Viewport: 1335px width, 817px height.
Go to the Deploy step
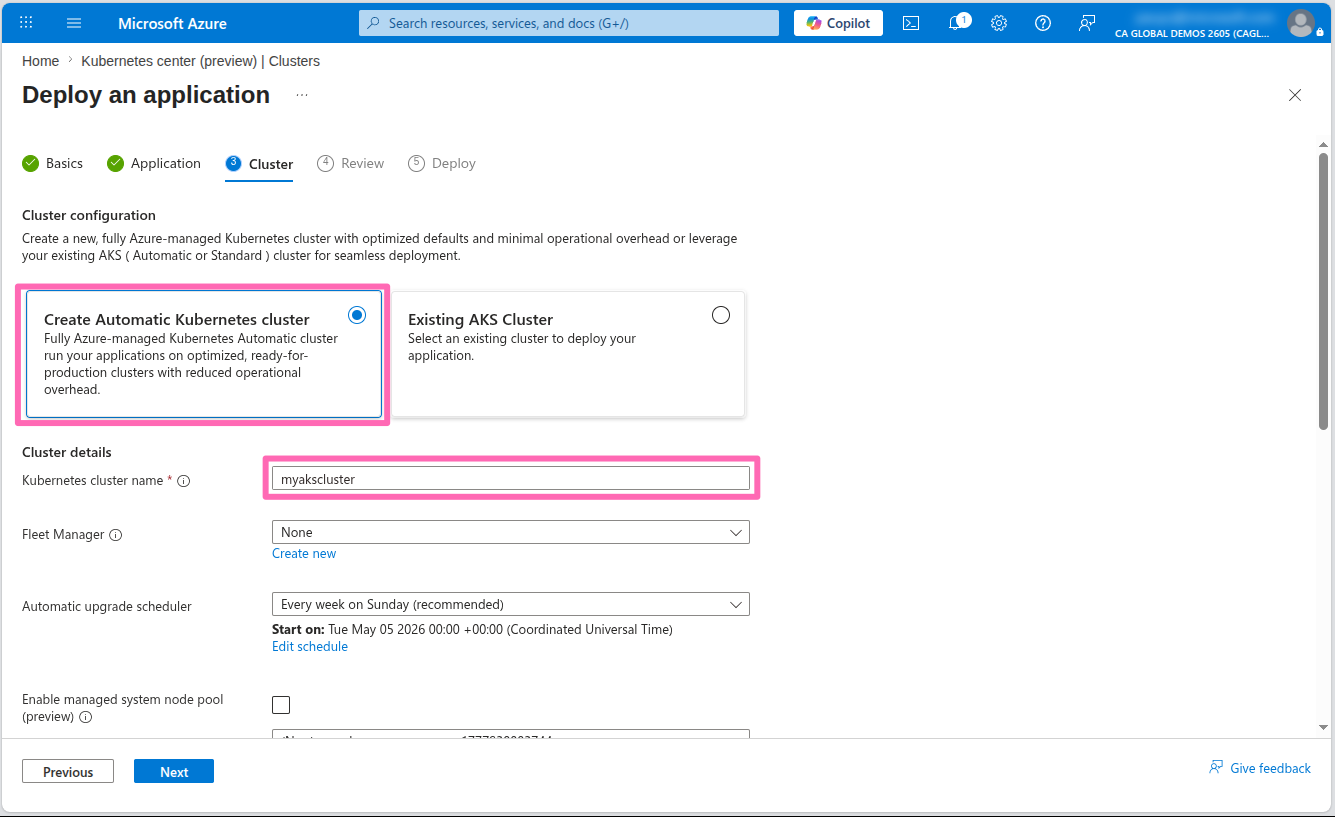coord(442,163)
